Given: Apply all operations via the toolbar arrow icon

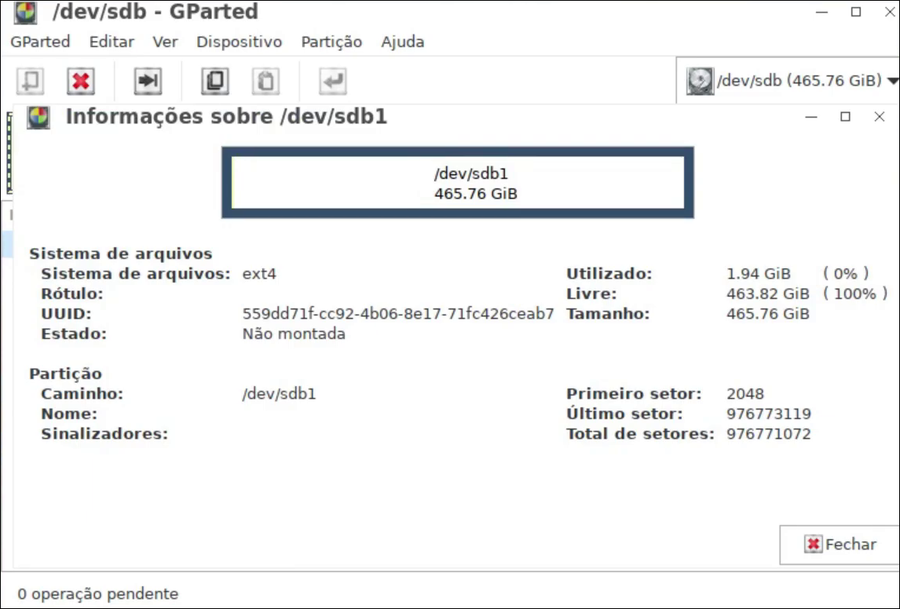Looking at the screenshot, I should tap(334, 81).
